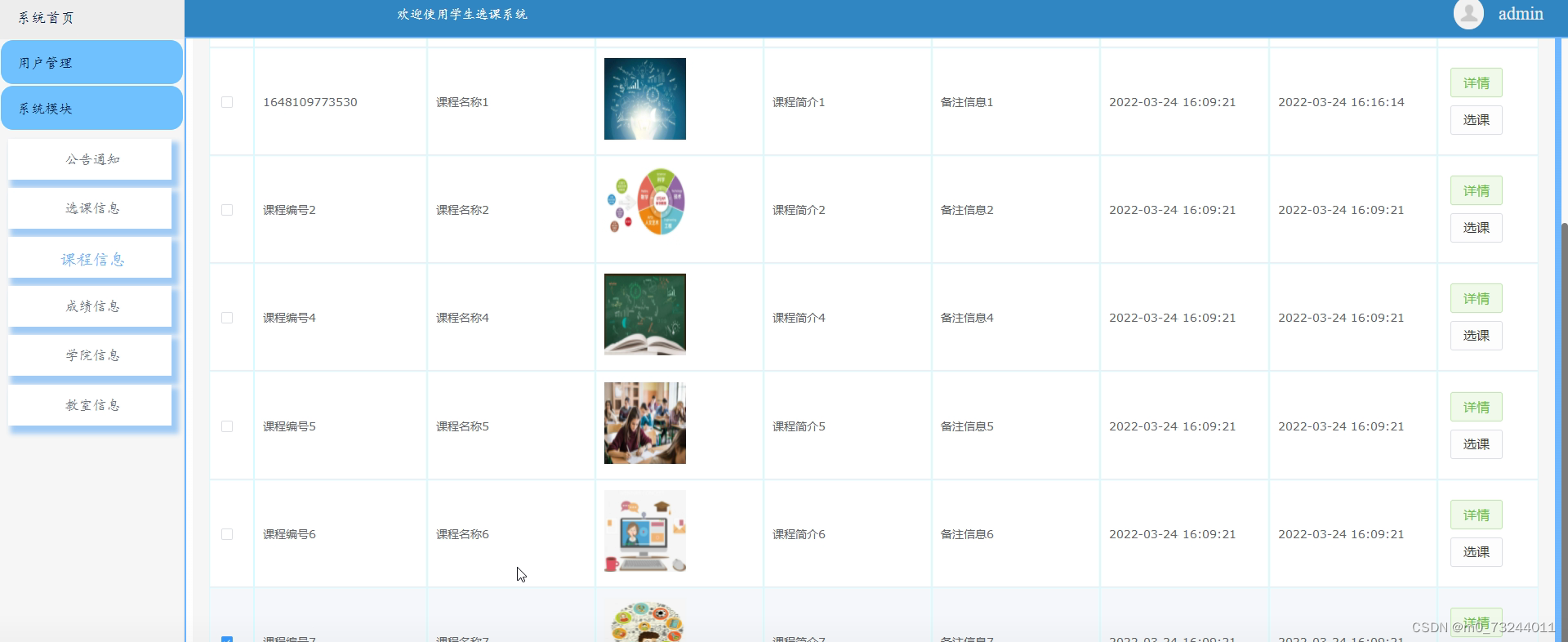Click 选课 button for 课程名称6
Image resolution: width=1568 pixels, height=642 pixels.
coord(1477,552)
